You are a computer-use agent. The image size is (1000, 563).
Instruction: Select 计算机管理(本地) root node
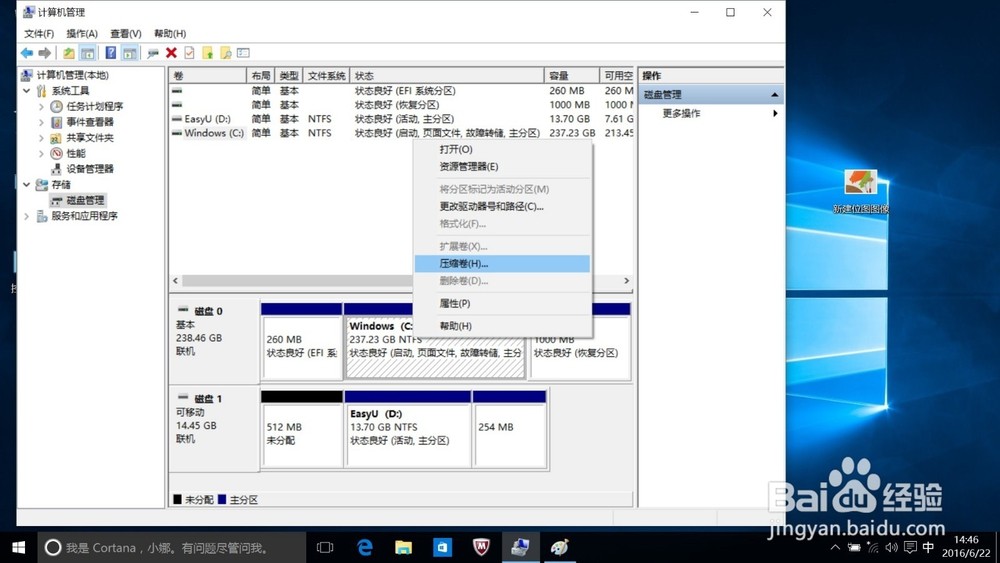click(x=72, y=75)
